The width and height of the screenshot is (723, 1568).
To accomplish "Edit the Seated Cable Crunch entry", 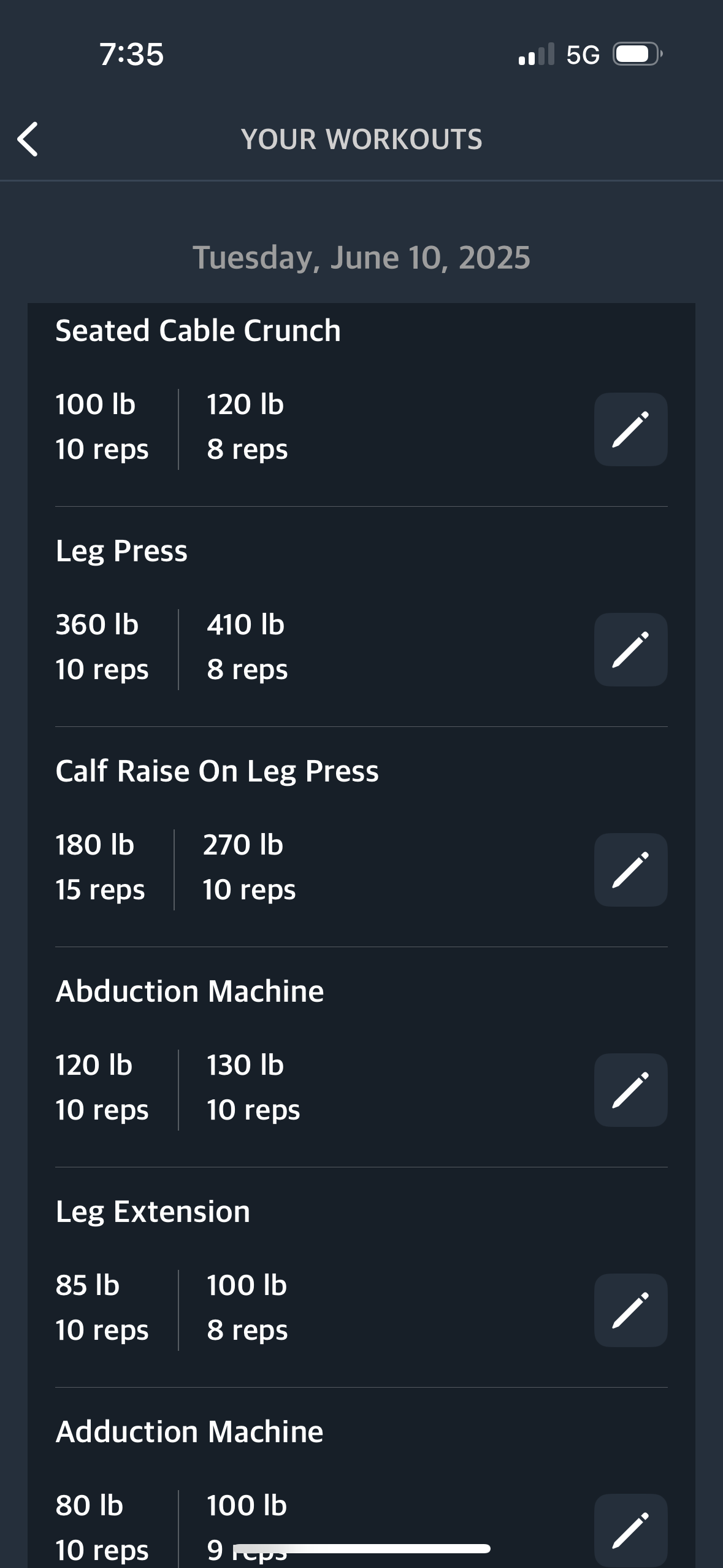I will 630,429.
